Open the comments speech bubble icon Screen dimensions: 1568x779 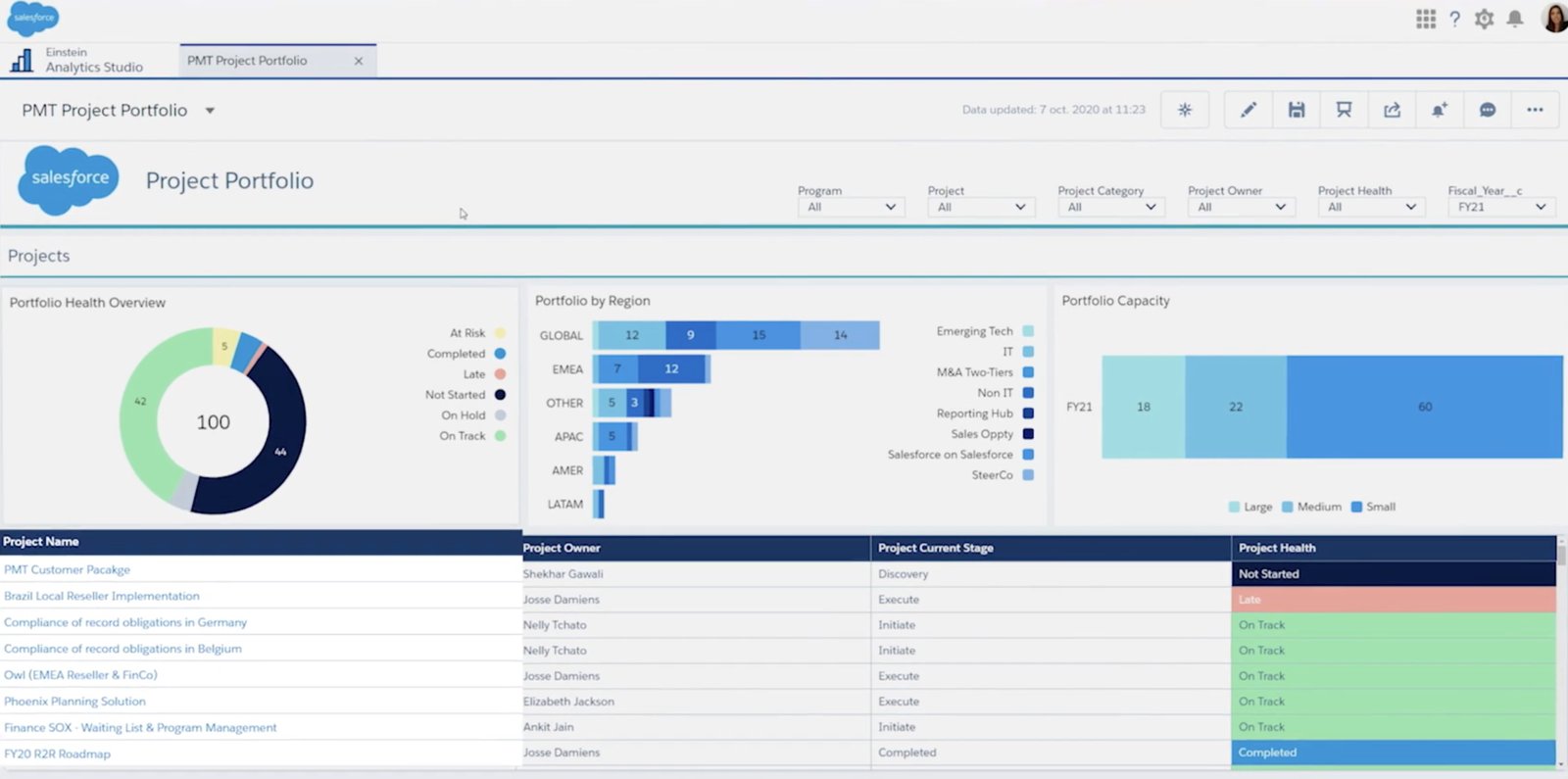[1487, 110]
